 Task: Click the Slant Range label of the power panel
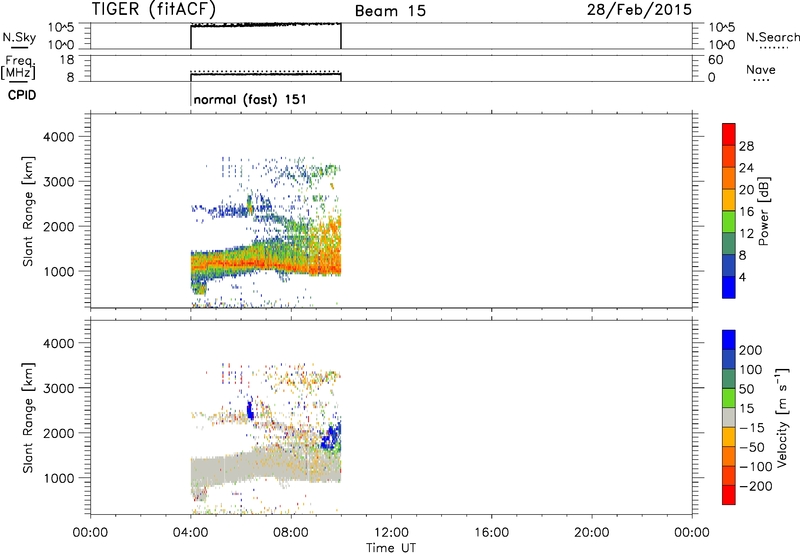[x=28, y=211]
